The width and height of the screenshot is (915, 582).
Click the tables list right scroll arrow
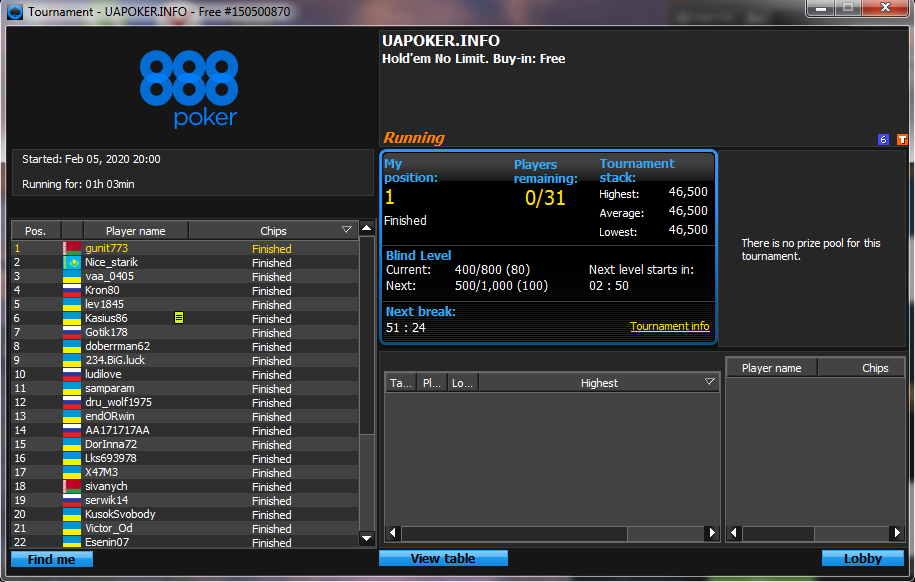point(712,532)
